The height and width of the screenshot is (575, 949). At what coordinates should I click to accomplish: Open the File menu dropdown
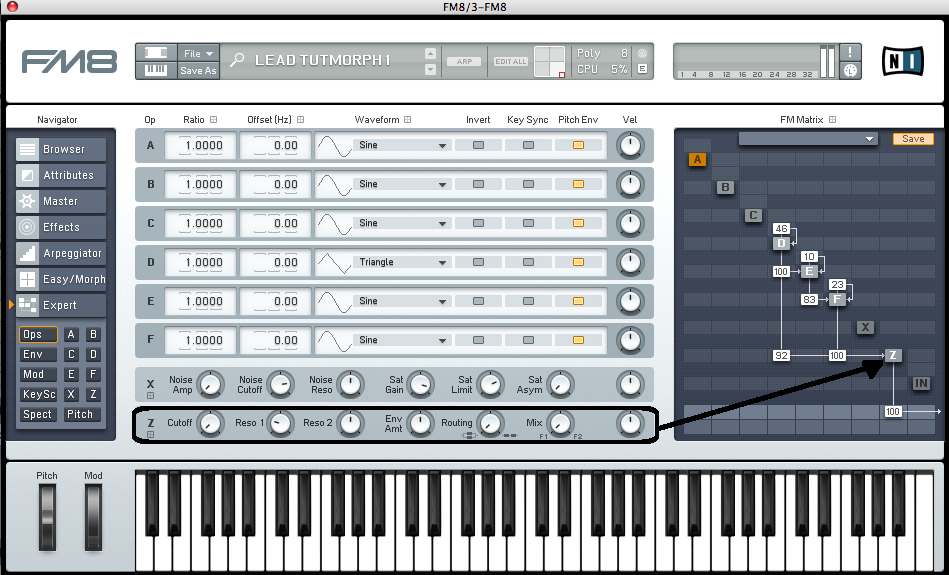click(x=199, y=53)
